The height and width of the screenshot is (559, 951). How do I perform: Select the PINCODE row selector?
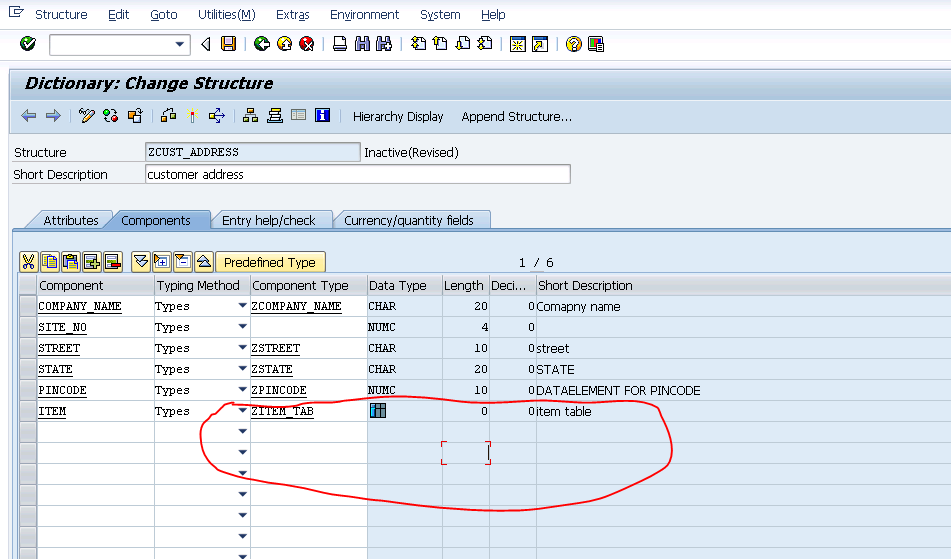(27, 390)
